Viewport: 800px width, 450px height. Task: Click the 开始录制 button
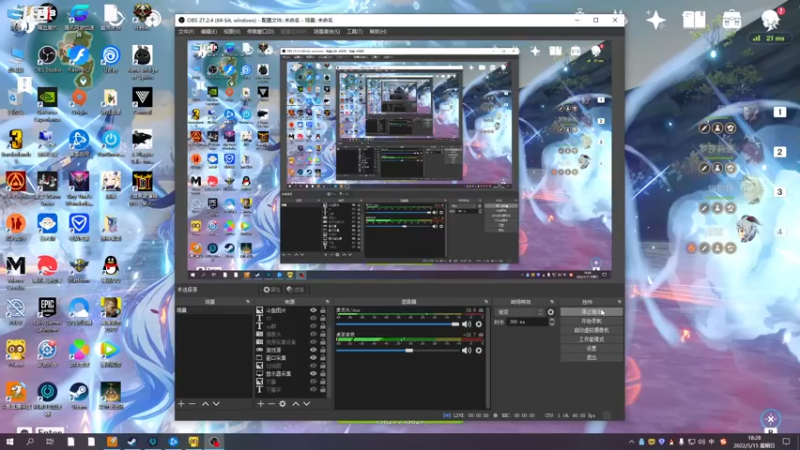(x=591, y=321)
